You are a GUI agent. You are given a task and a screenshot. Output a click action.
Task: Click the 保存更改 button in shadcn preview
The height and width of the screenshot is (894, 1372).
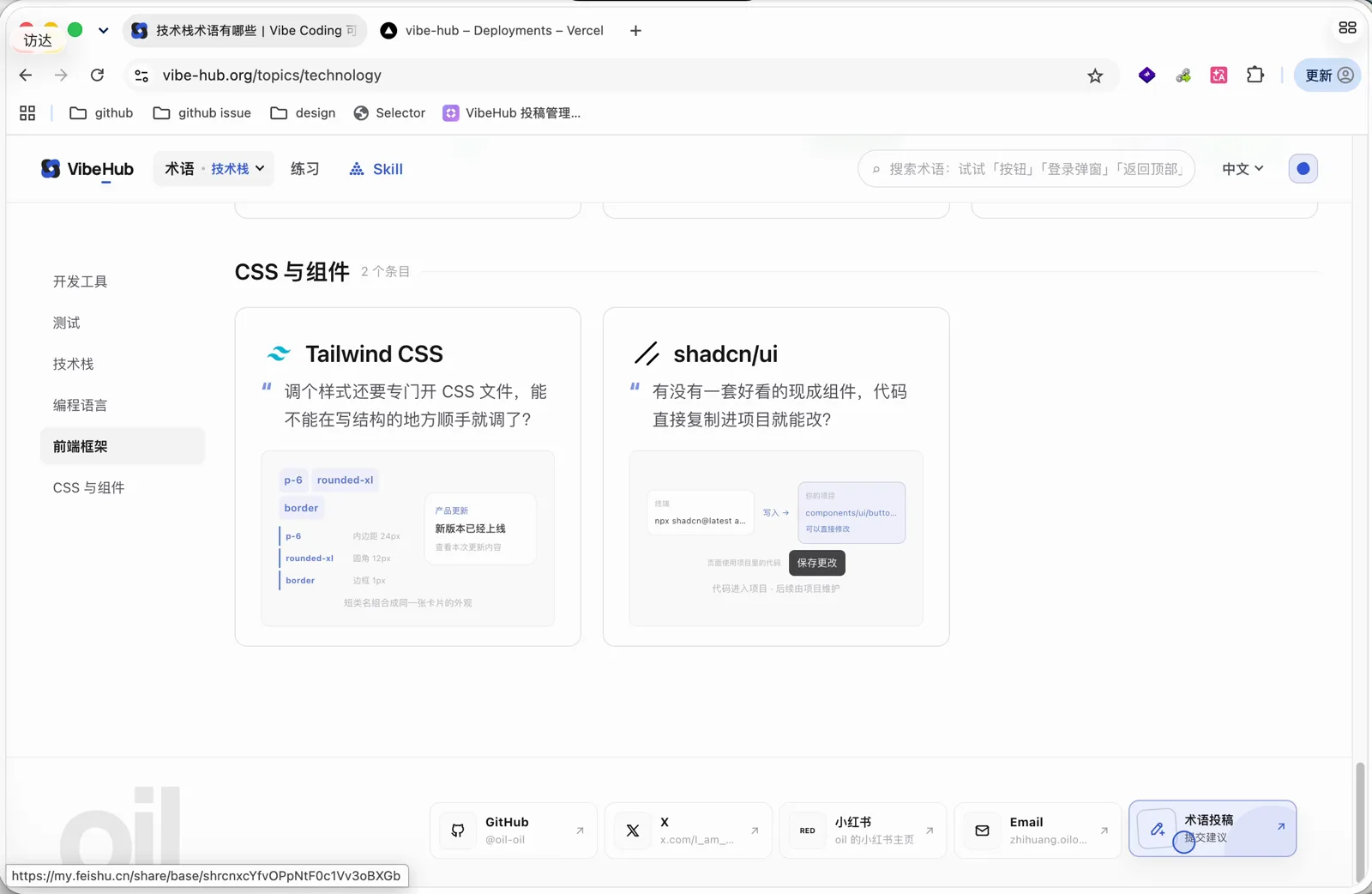[816, 563]
